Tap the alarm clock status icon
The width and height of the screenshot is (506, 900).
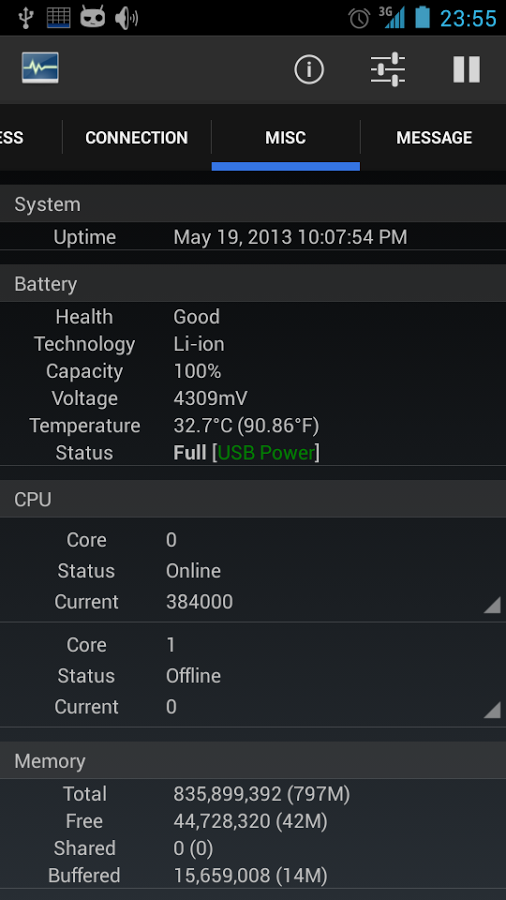pos(360,18)
